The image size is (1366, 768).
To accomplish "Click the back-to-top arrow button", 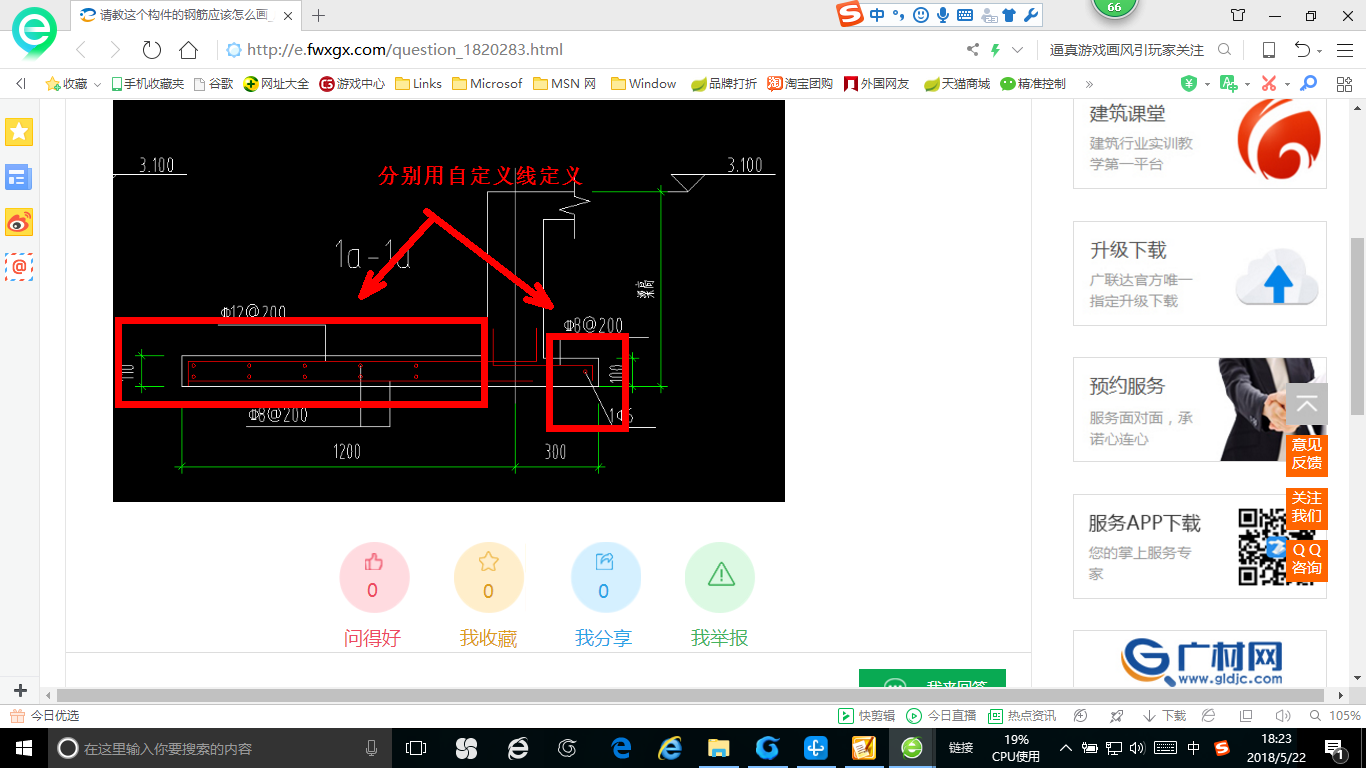I will (x=1307, y=405).
